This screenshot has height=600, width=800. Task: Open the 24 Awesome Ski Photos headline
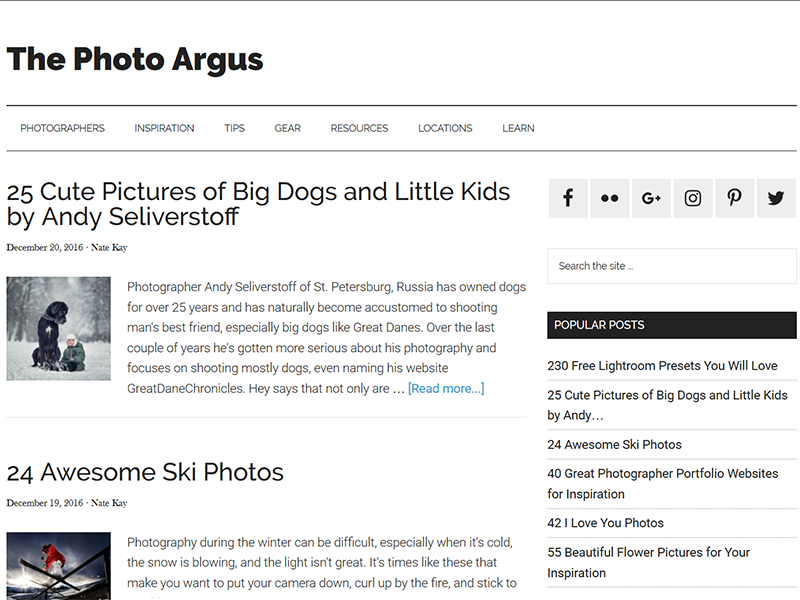point(145,472)
